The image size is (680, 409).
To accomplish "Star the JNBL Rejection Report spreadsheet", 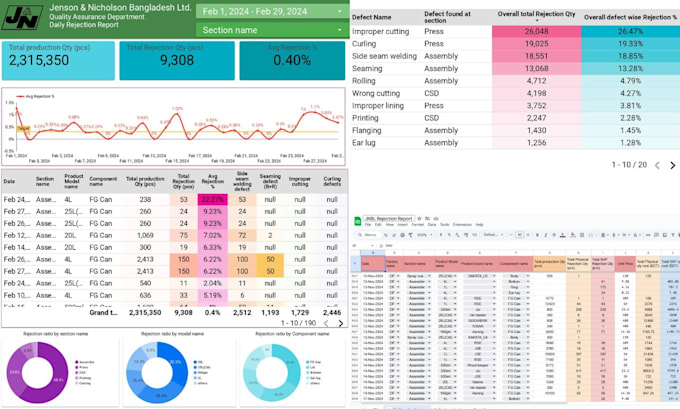I will click(x=419, y=219).
